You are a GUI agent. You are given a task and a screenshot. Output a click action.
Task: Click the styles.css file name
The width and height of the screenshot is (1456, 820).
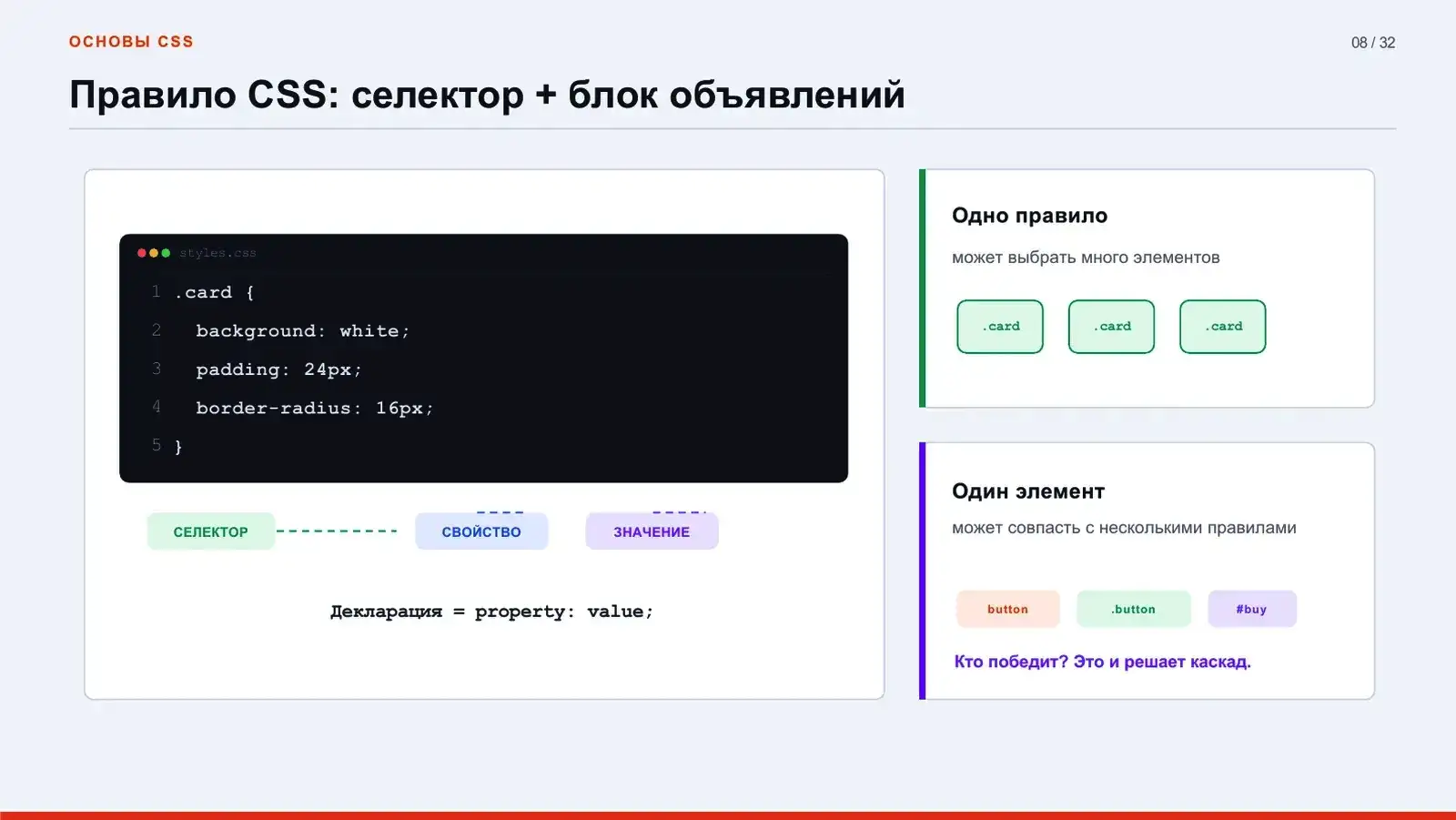(x=217, y=253)
